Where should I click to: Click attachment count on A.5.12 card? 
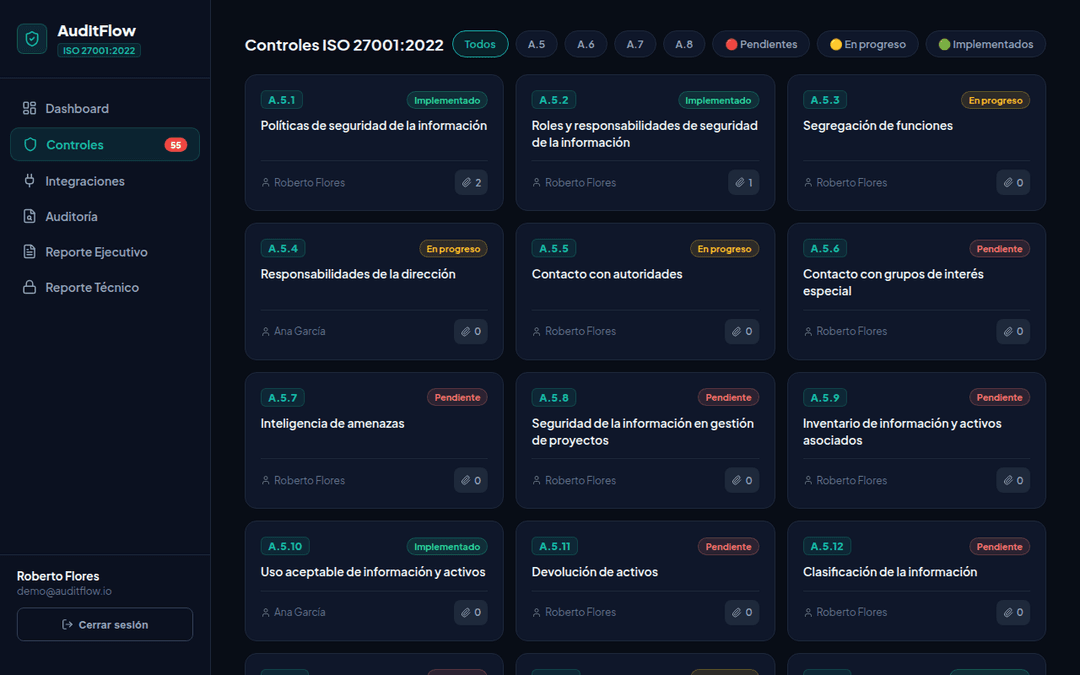click(1013, 612)
